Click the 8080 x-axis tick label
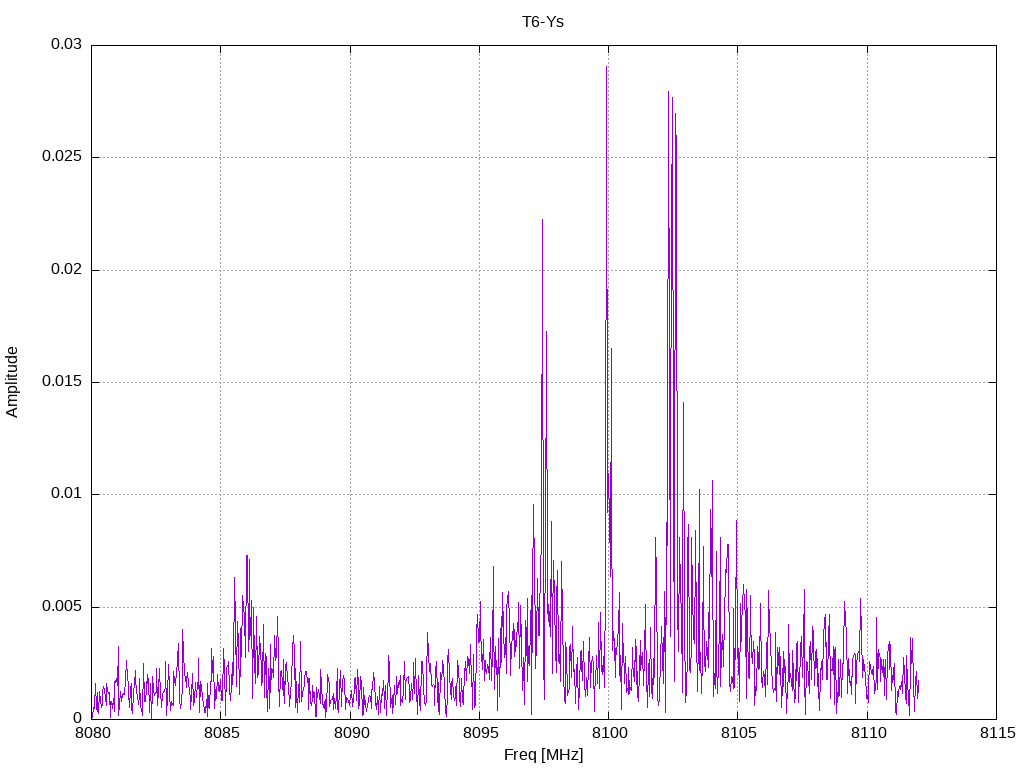 pos(91,733)
